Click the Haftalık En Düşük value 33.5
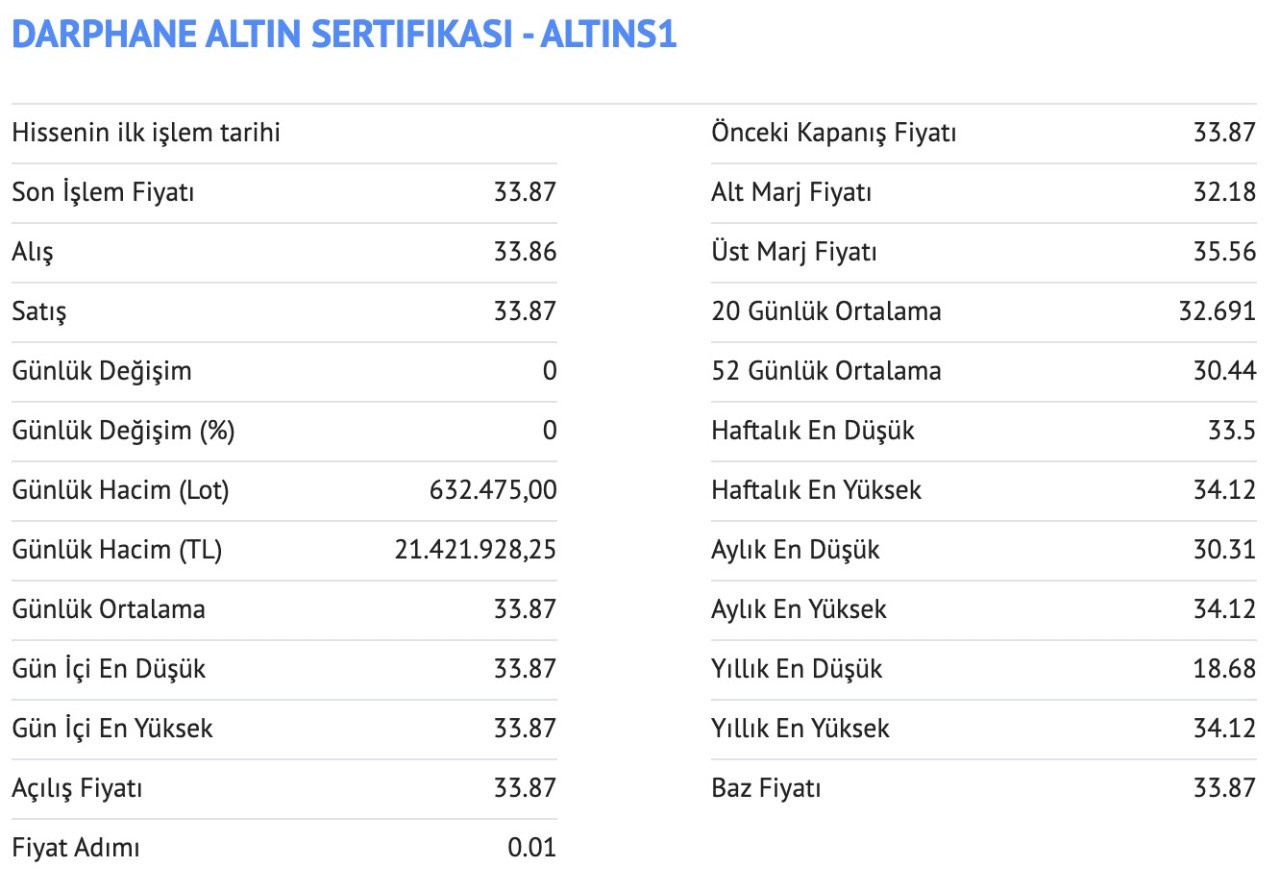The height and width of the screenshot is (892, 1280). click(x=1232, y=431)
